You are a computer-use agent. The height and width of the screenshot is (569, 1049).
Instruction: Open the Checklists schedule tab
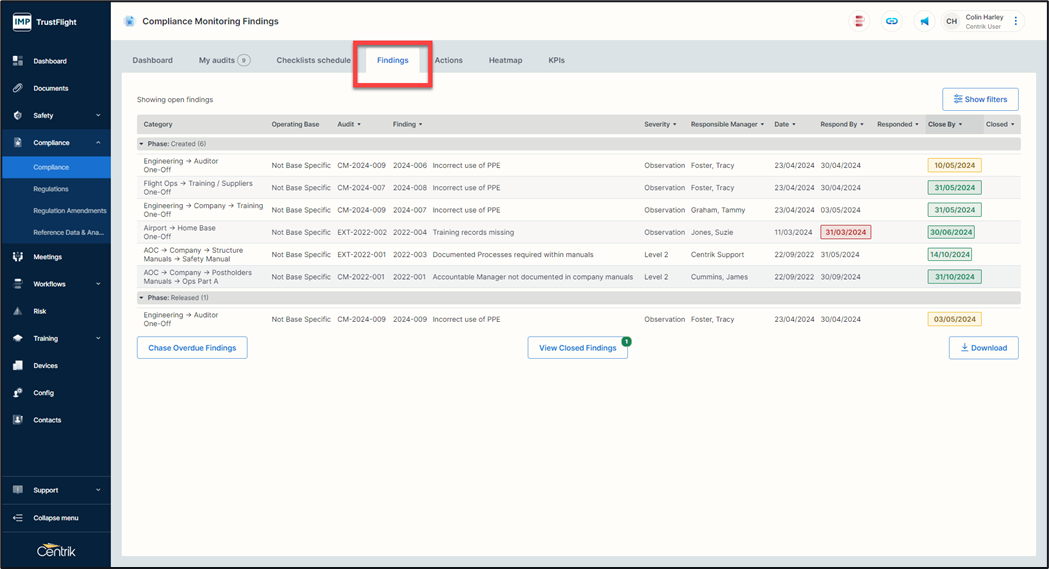click(x=313, y=60)
